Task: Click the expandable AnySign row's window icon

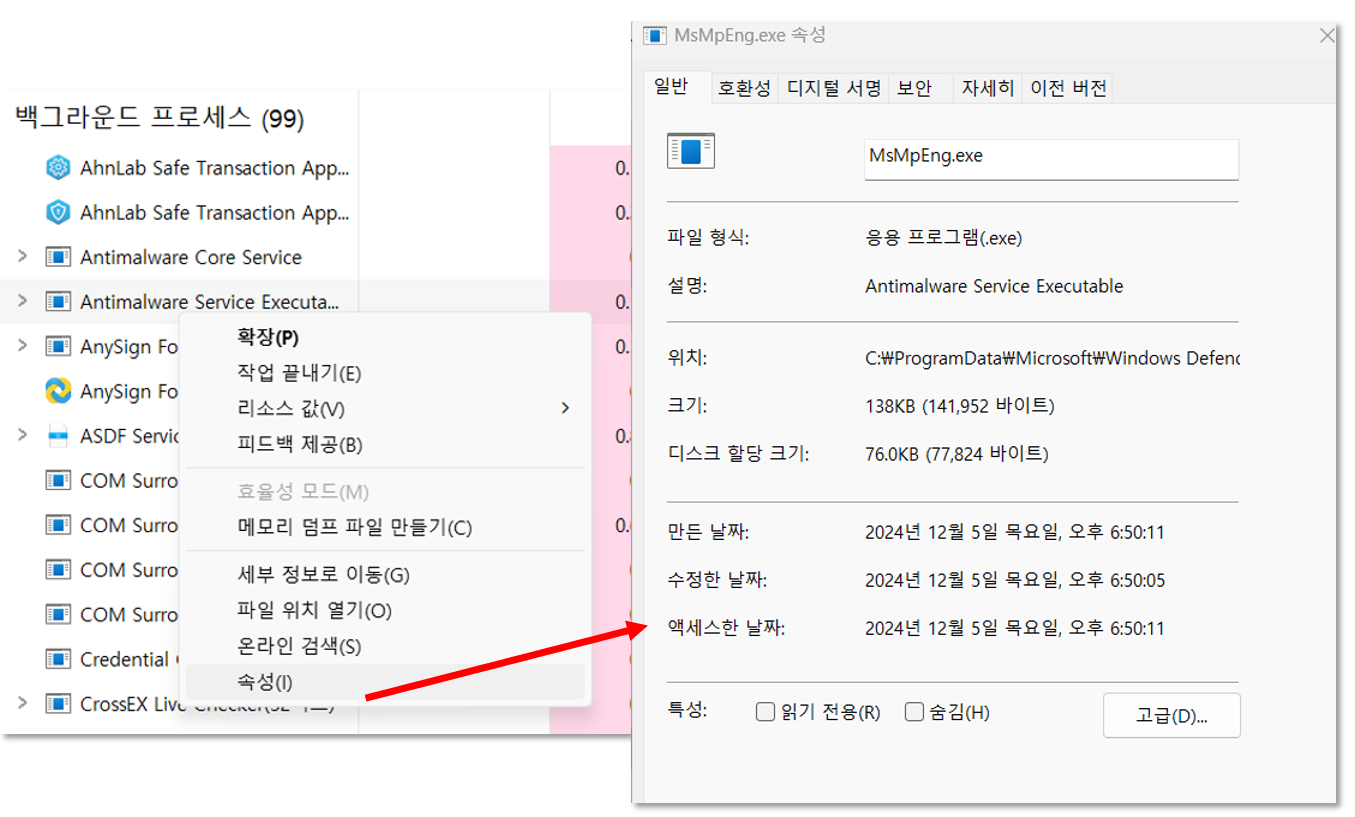Action: tap(58, 347)
